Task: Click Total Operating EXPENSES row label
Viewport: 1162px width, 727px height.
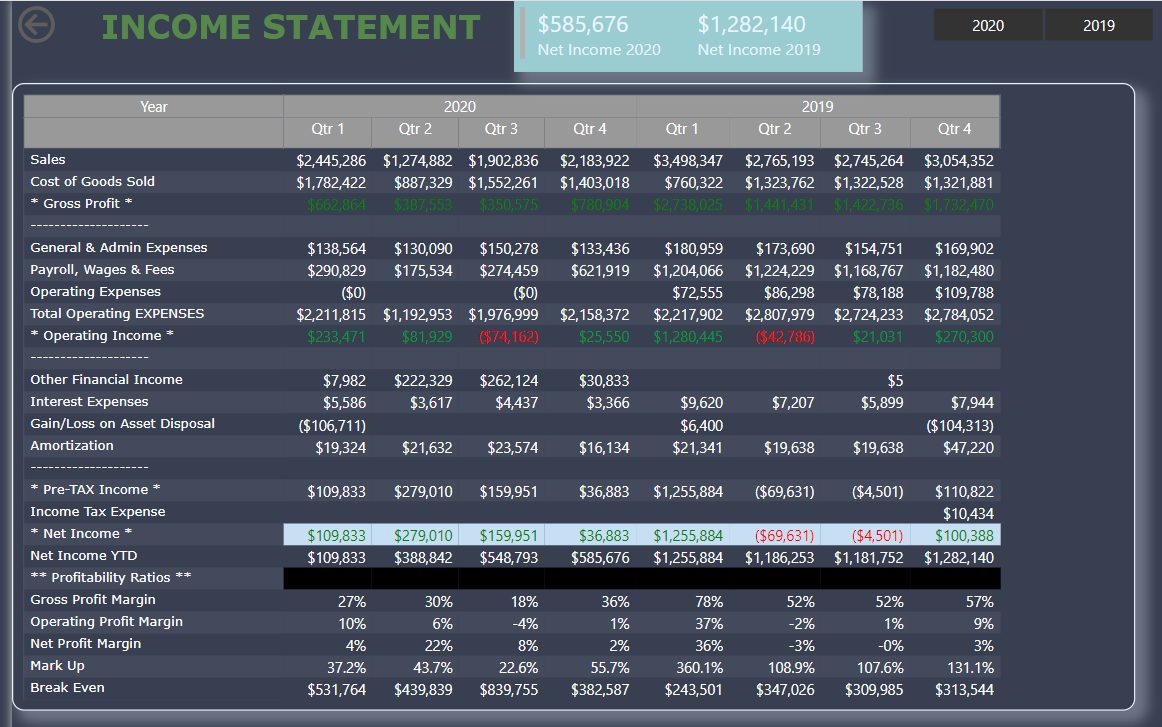Action: (x=117, y=313)
